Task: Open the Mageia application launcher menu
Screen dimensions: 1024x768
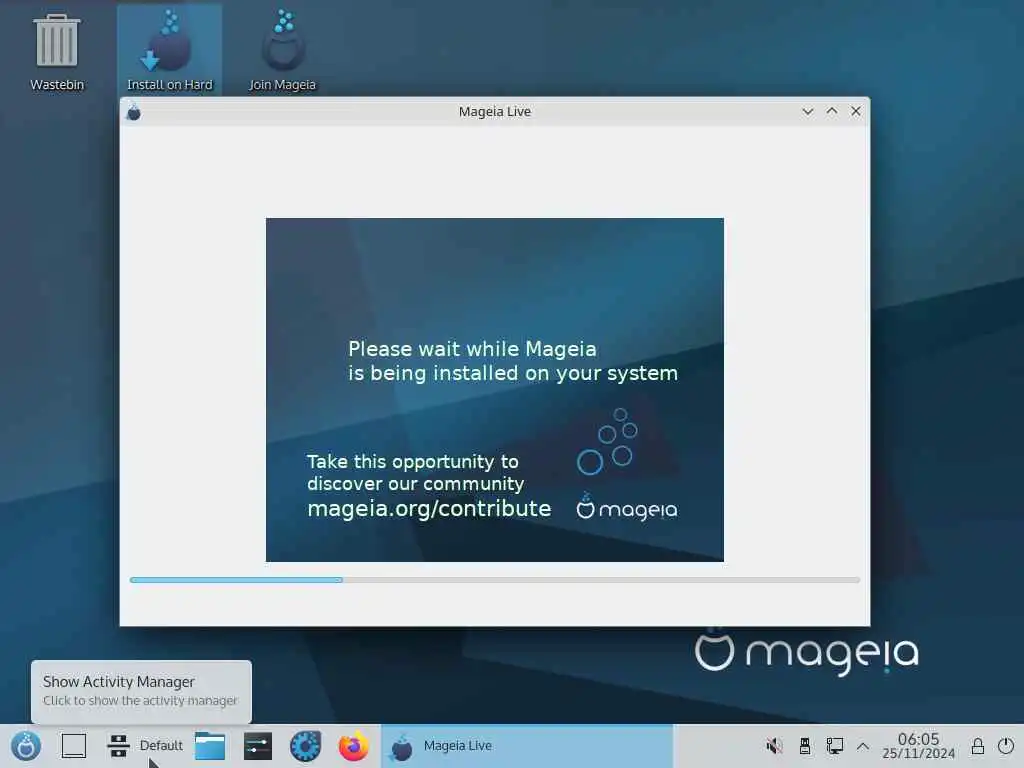Action: pos(26,746)
